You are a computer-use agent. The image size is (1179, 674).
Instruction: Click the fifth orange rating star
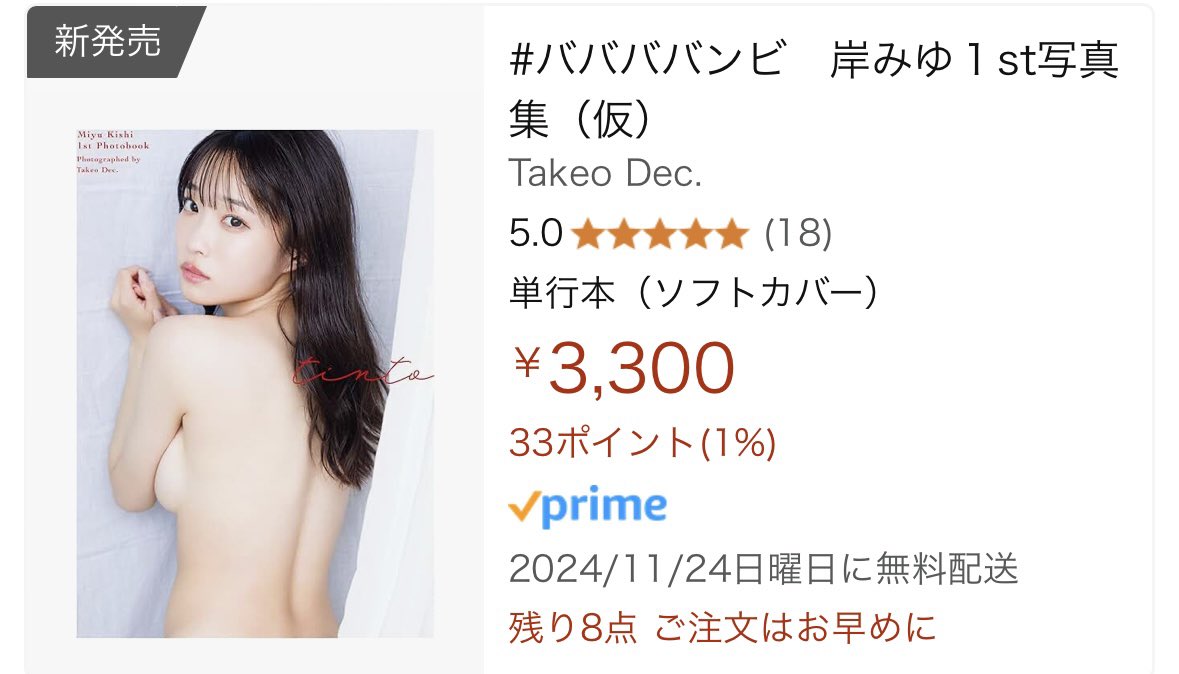pos(732,234)
